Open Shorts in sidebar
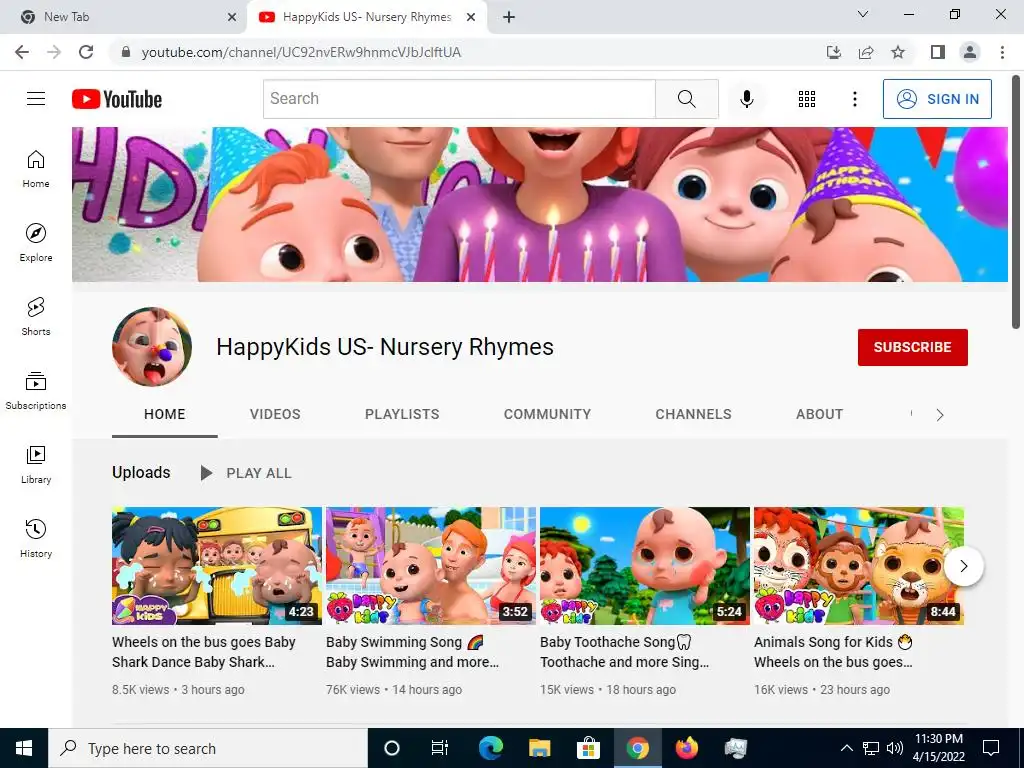This screenshot has height=768, width=1024. tap(36, 316)
